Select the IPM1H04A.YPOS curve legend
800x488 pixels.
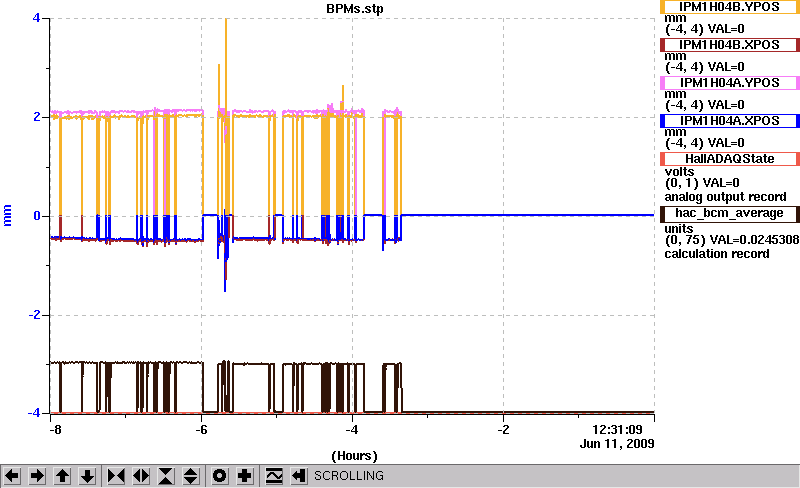[x=730, y=83]
